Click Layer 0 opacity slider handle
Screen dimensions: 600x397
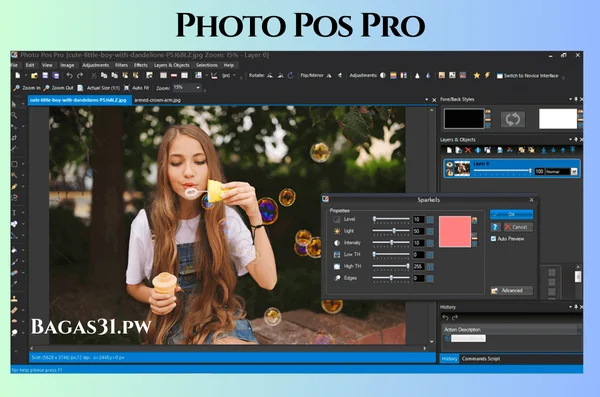pyautogui.click(x=530, y=171)
